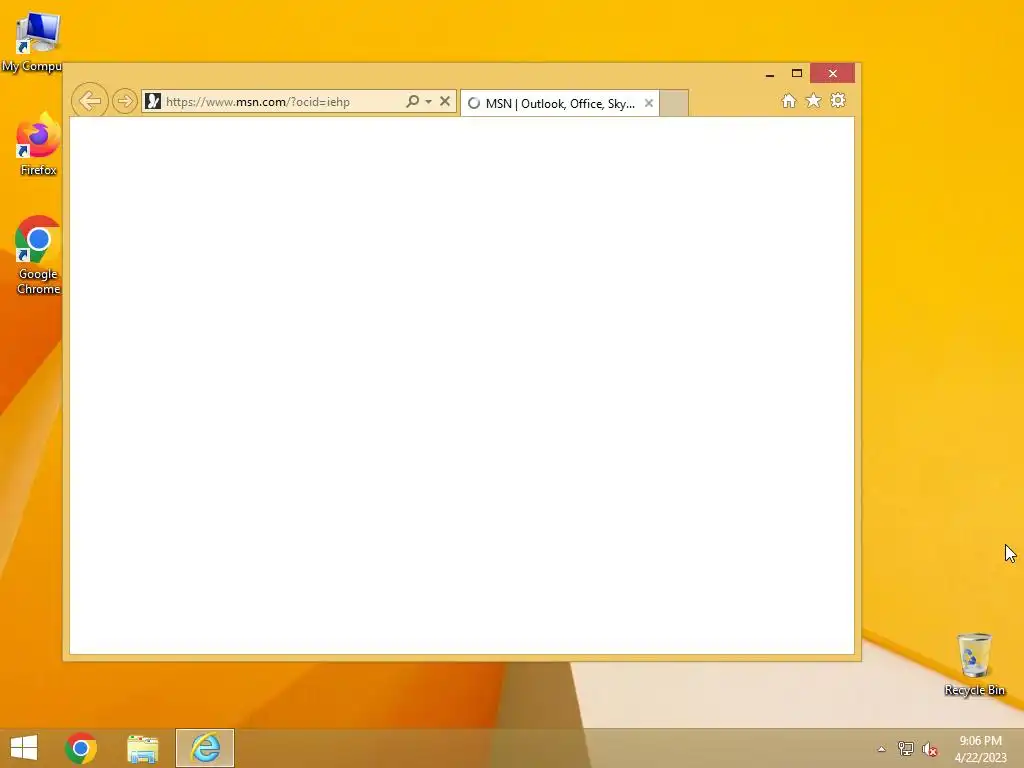Launch Chrome from the taskbar
The width and height of the screenshot is (1024, 768).
pos(81,748)
